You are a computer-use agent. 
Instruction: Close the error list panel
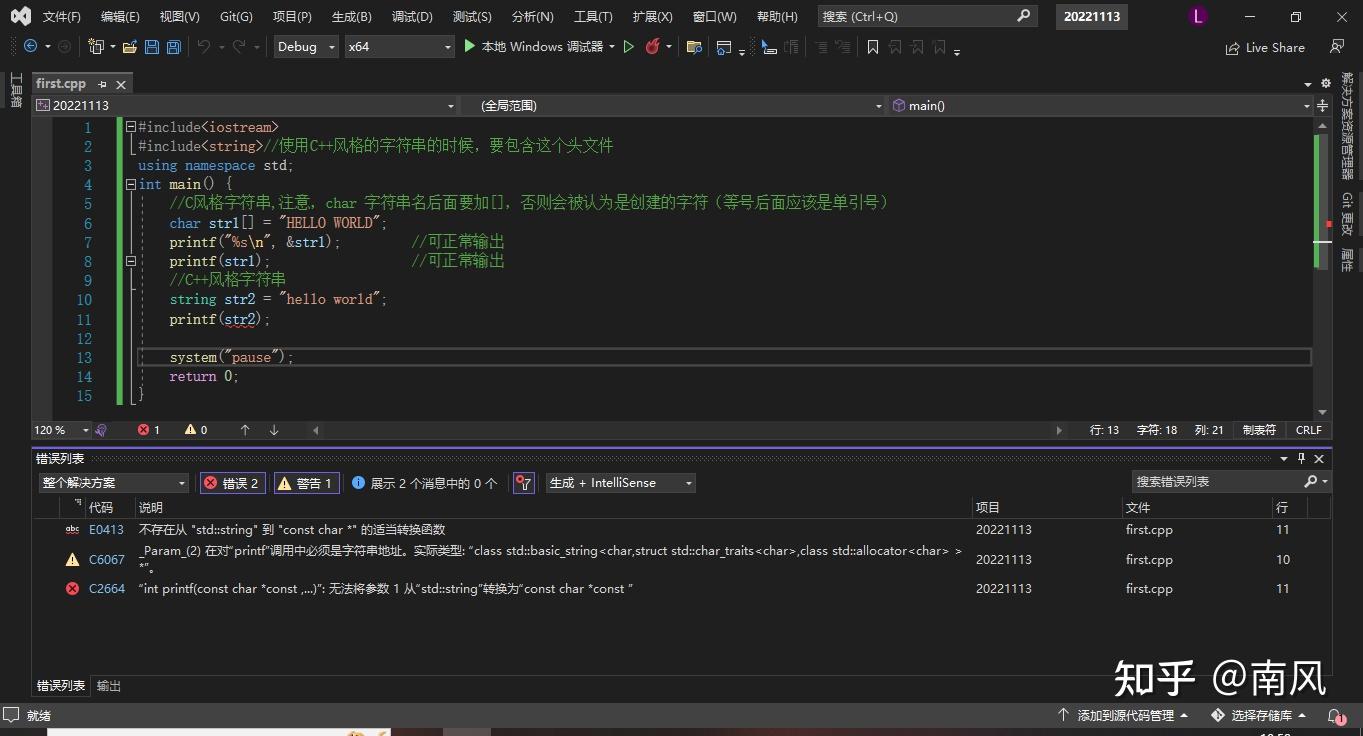1319,458
